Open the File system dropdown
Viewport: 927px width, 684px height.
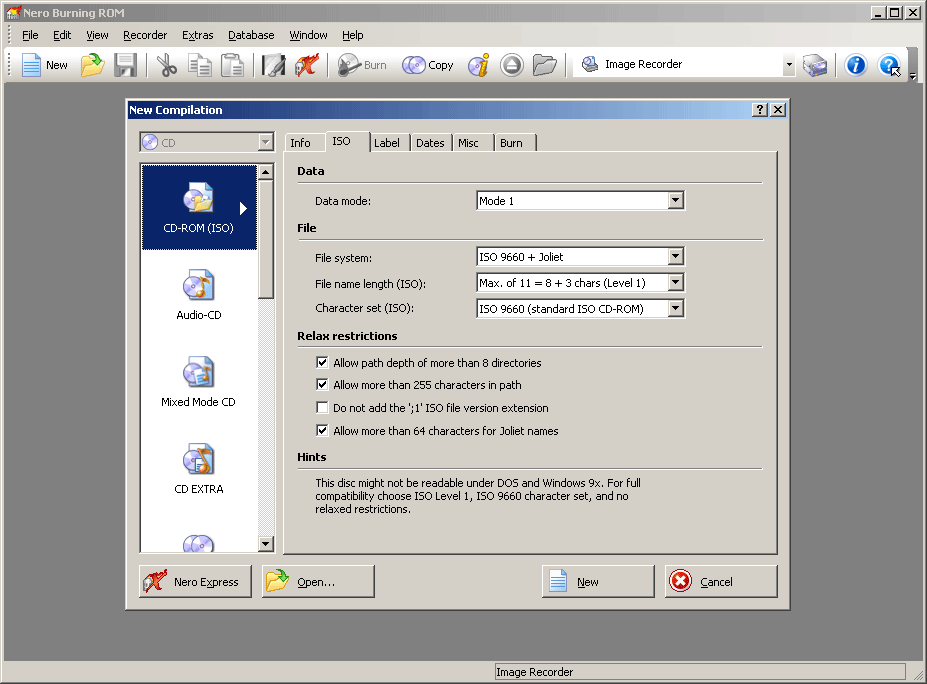click(x=675, y=257)
